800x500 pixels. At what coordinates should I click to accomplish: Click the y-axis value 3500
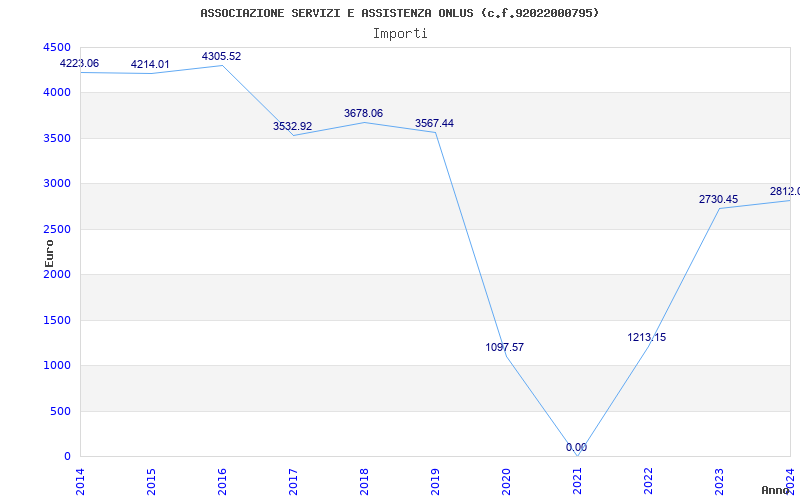[x=57, y=138]
